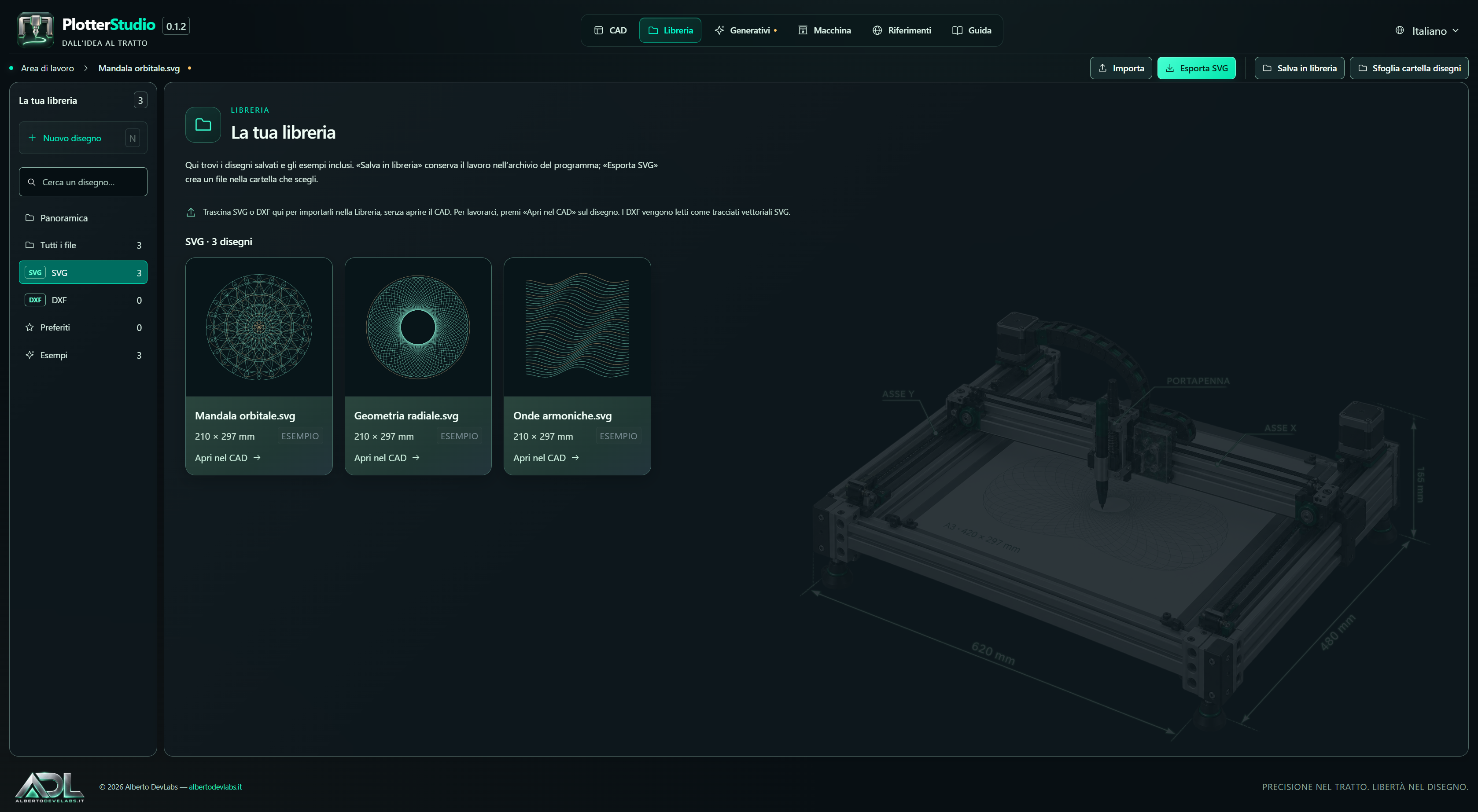1478x812 pixels.
Task: Click the globe icon beside Italiano
Action: (x=1400, y=30)
